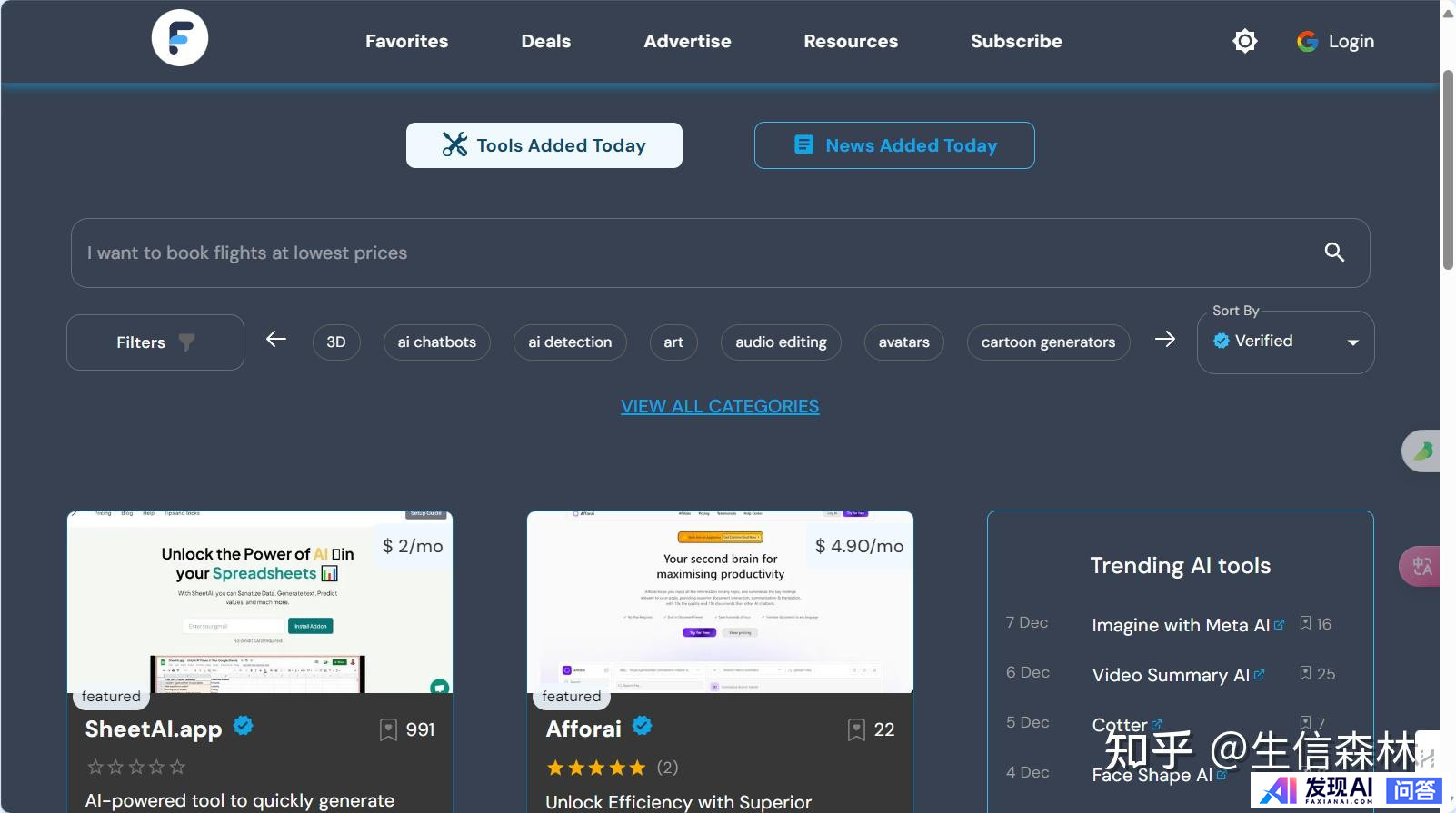Click Afforai's five-star rating
Viewport: 1456px width, 813px height.
[596, 768]
